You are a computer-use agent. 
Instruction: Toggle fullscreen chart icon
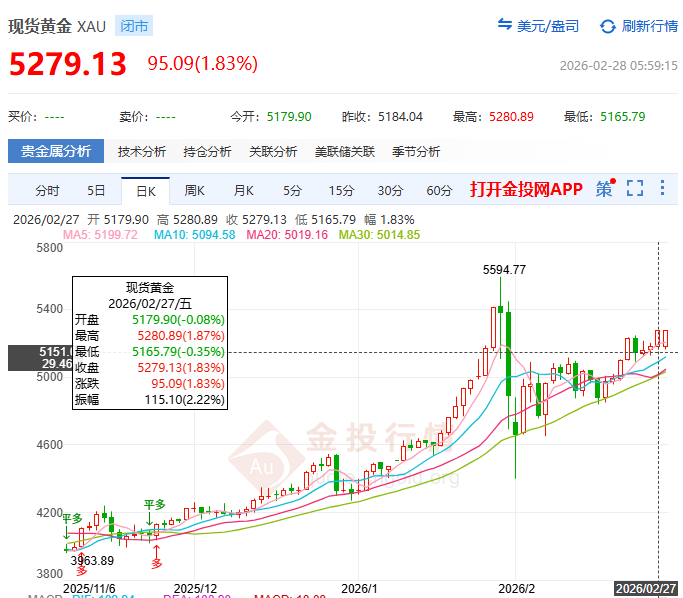coord(635,188)
